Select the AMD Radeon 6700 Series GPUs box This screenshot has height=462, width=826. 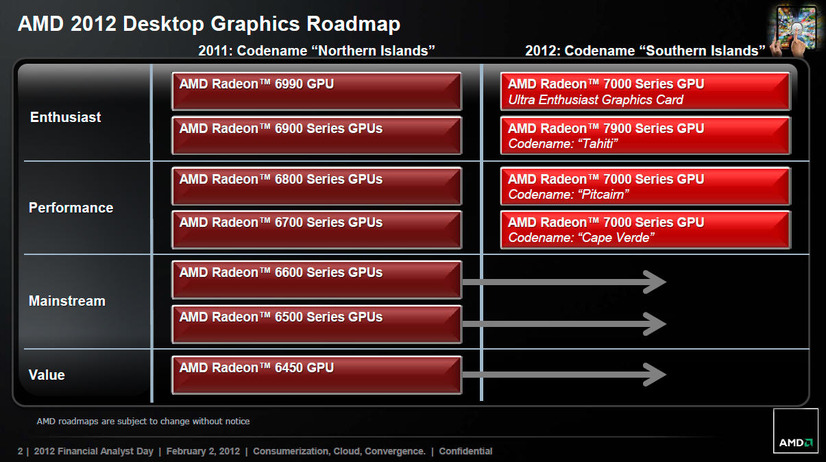click(317, 230)
